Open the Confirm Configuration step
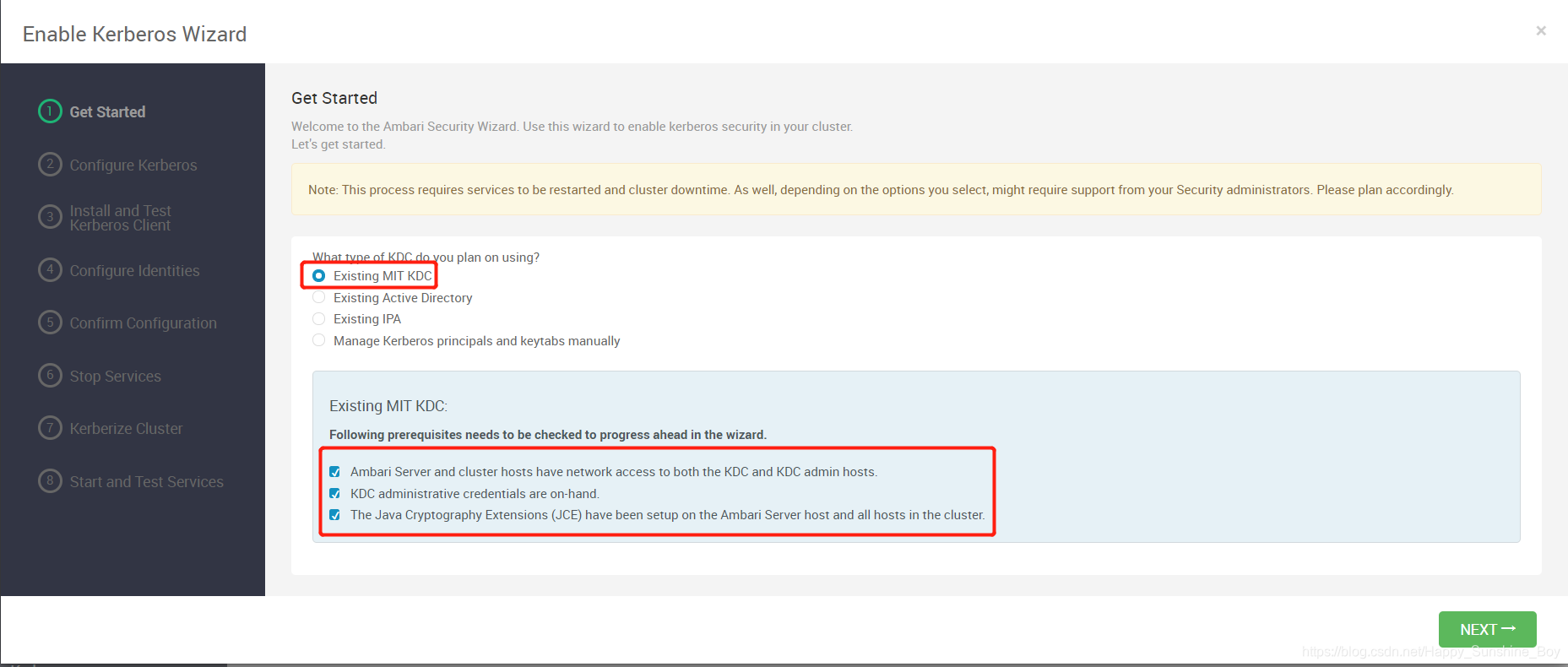Image resolution: width=1568 pixels, height=667 pixels. coord(143,323)
